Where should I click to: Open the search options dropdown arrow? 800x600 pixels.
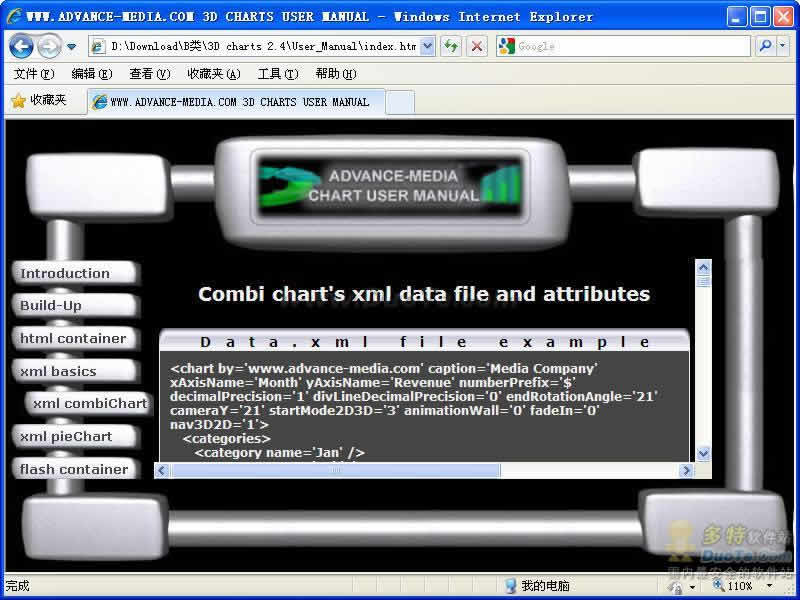pos(783,46)
